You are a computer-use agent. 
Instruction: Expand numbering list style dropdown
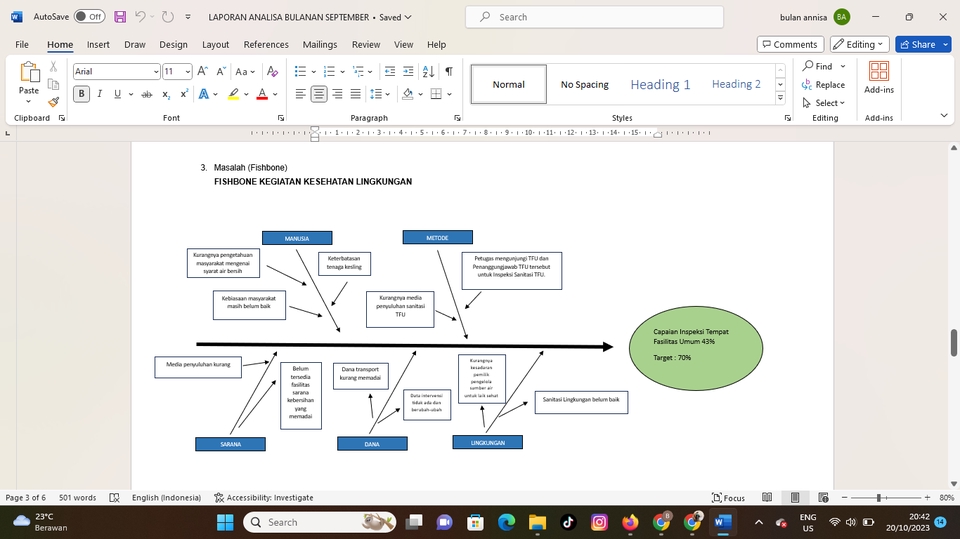point(342,72)
